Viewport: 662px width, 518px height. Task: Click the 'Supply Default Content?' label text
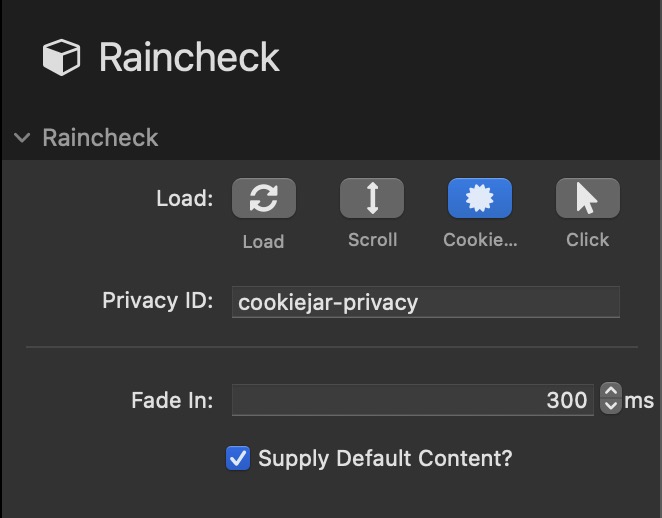tap(385, 458)
